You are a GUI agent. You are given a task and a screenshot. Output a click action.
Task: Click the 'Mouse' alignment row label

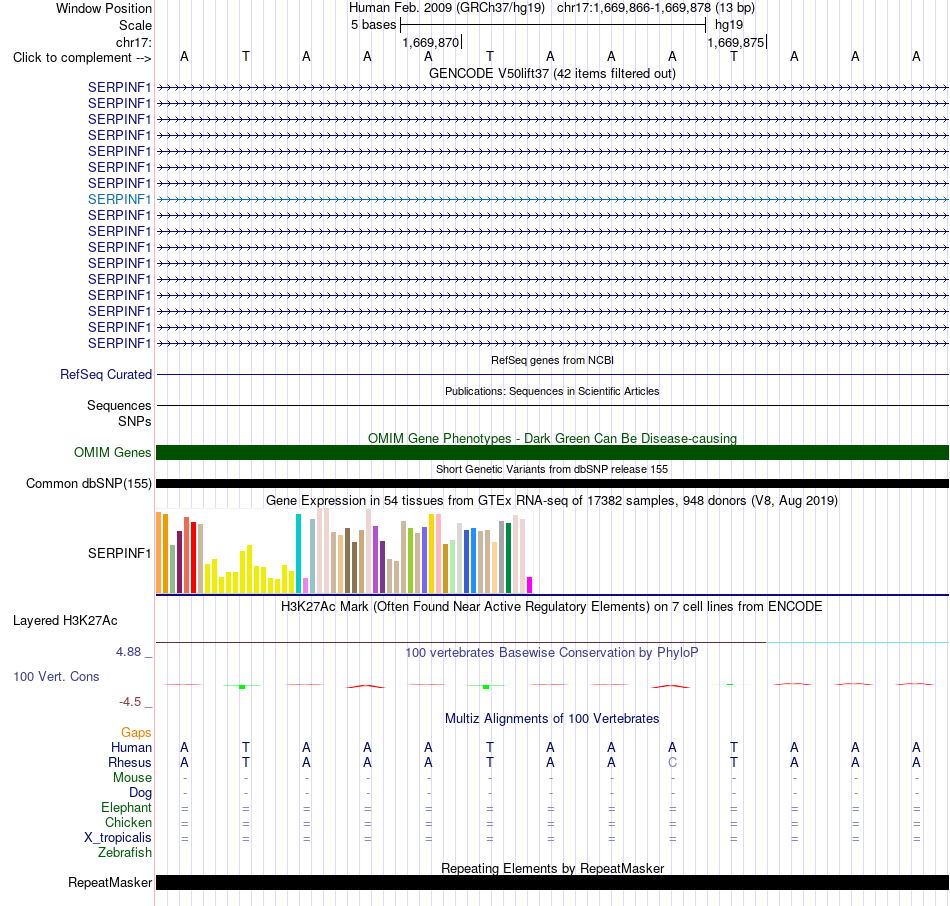(x=132, y=778)
